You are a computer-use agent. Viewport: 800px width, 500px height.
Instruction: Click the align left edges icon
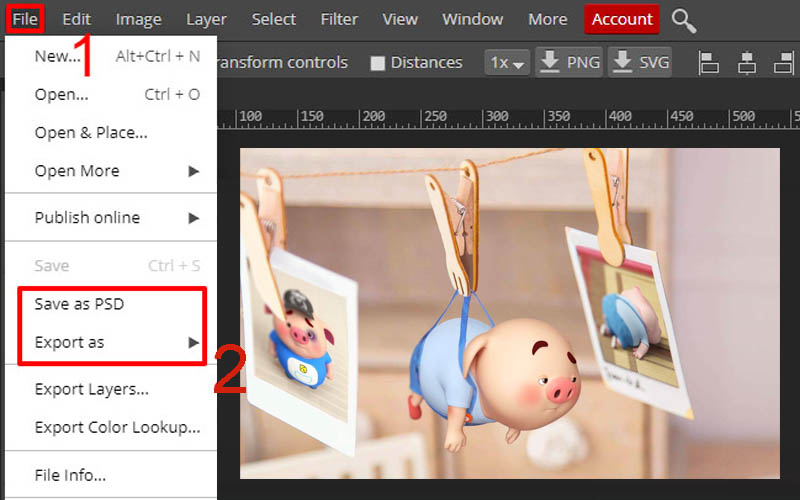pyautogui.click(x=709, y=63)
